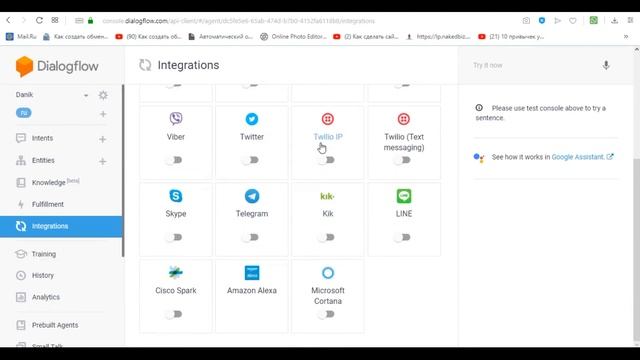
Task: Click the Telegram label
Action: (x=252, y=213)
